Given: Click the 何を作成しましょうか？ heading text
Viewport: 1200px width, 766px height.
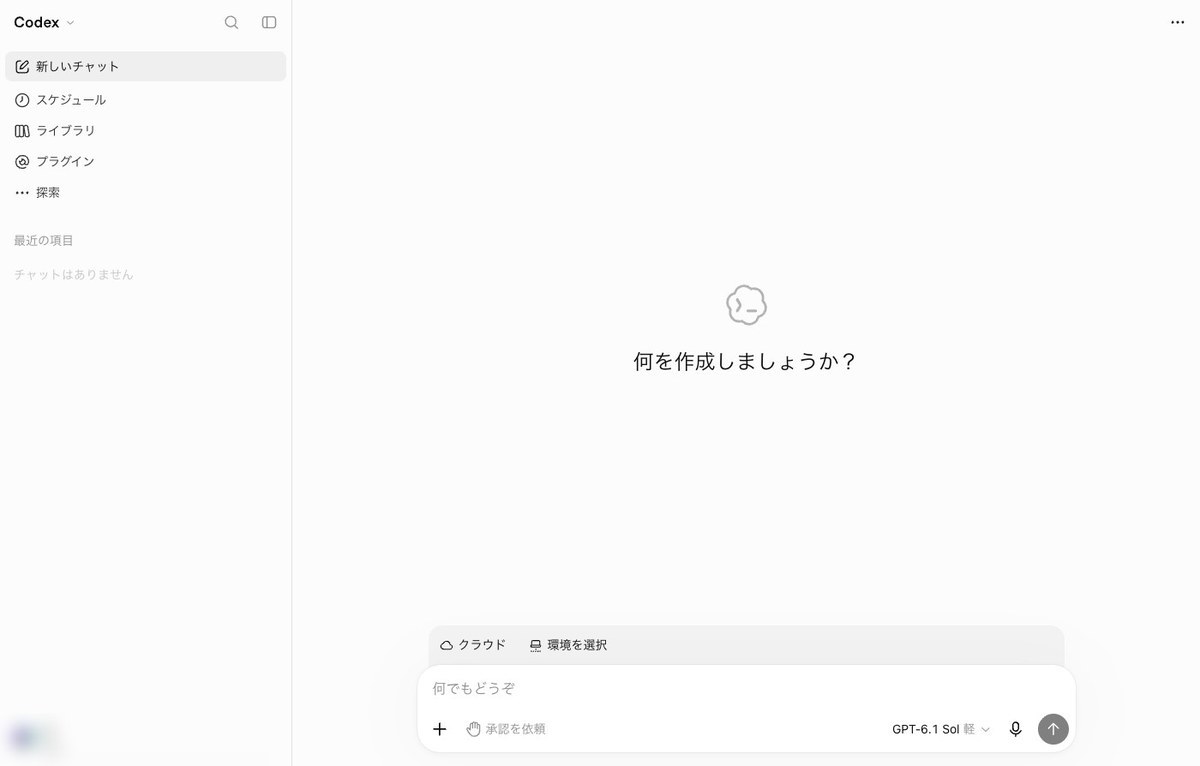Looking at the screenshot, I should tap(746, 362).
